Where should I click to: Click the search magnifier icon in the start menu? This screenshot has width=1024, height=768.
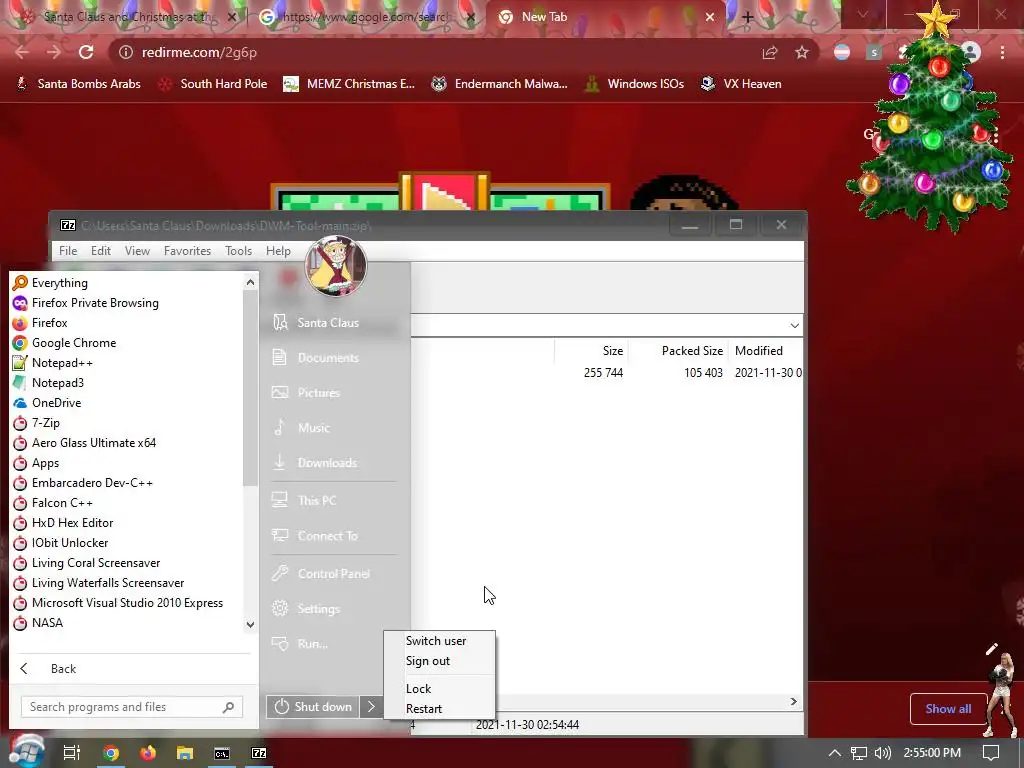[x=229, y=707]
